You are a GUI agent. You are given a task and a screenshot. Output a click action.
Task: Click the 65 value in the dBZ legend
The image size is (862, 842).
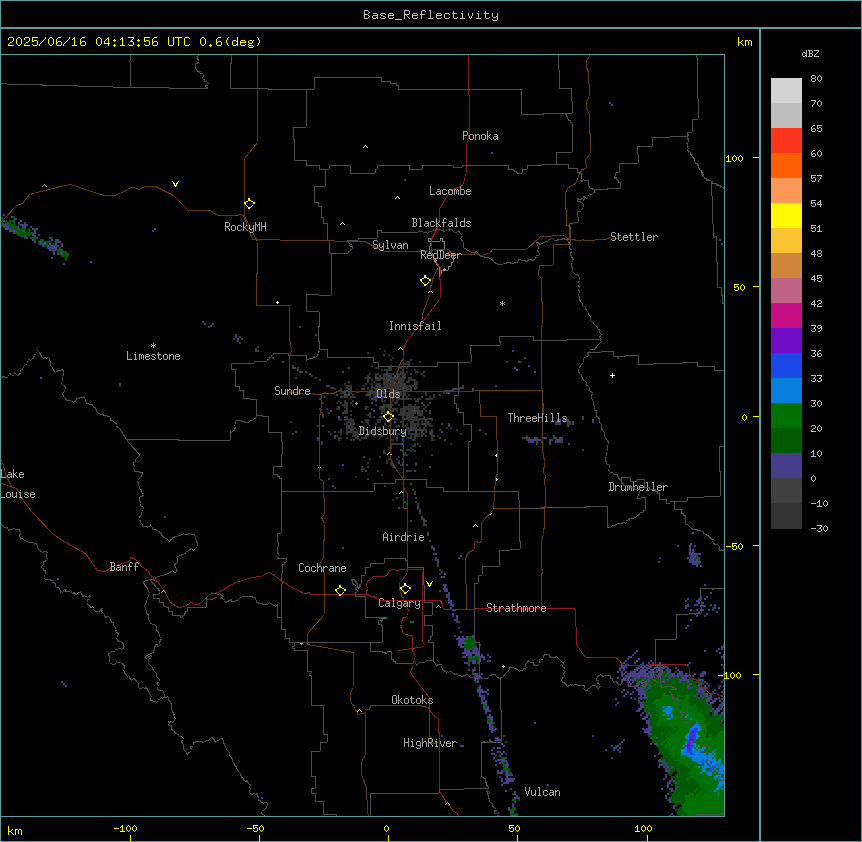click(x=816, y=128)
